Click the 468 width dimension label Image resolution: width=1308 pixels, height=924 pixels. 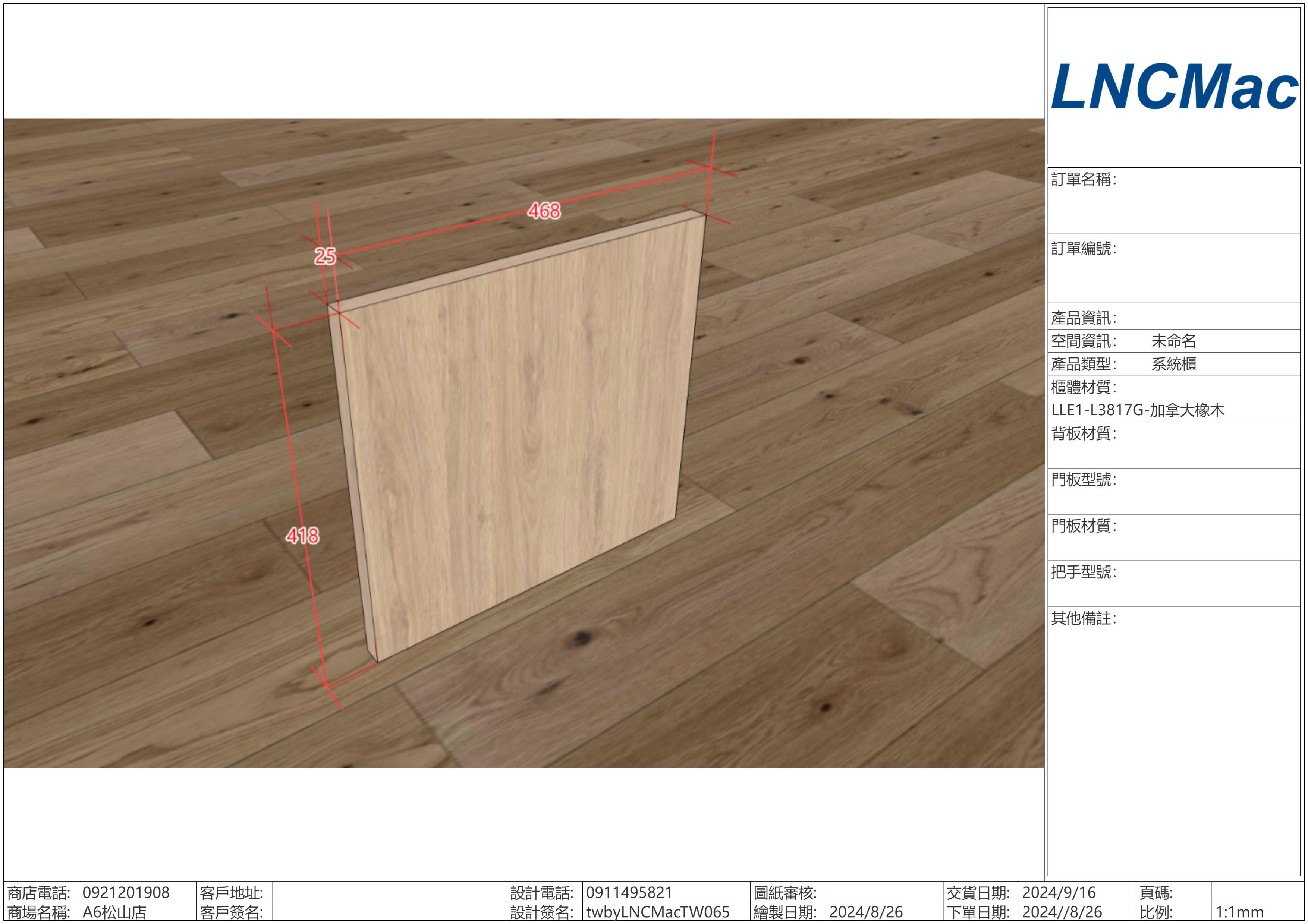544,211
